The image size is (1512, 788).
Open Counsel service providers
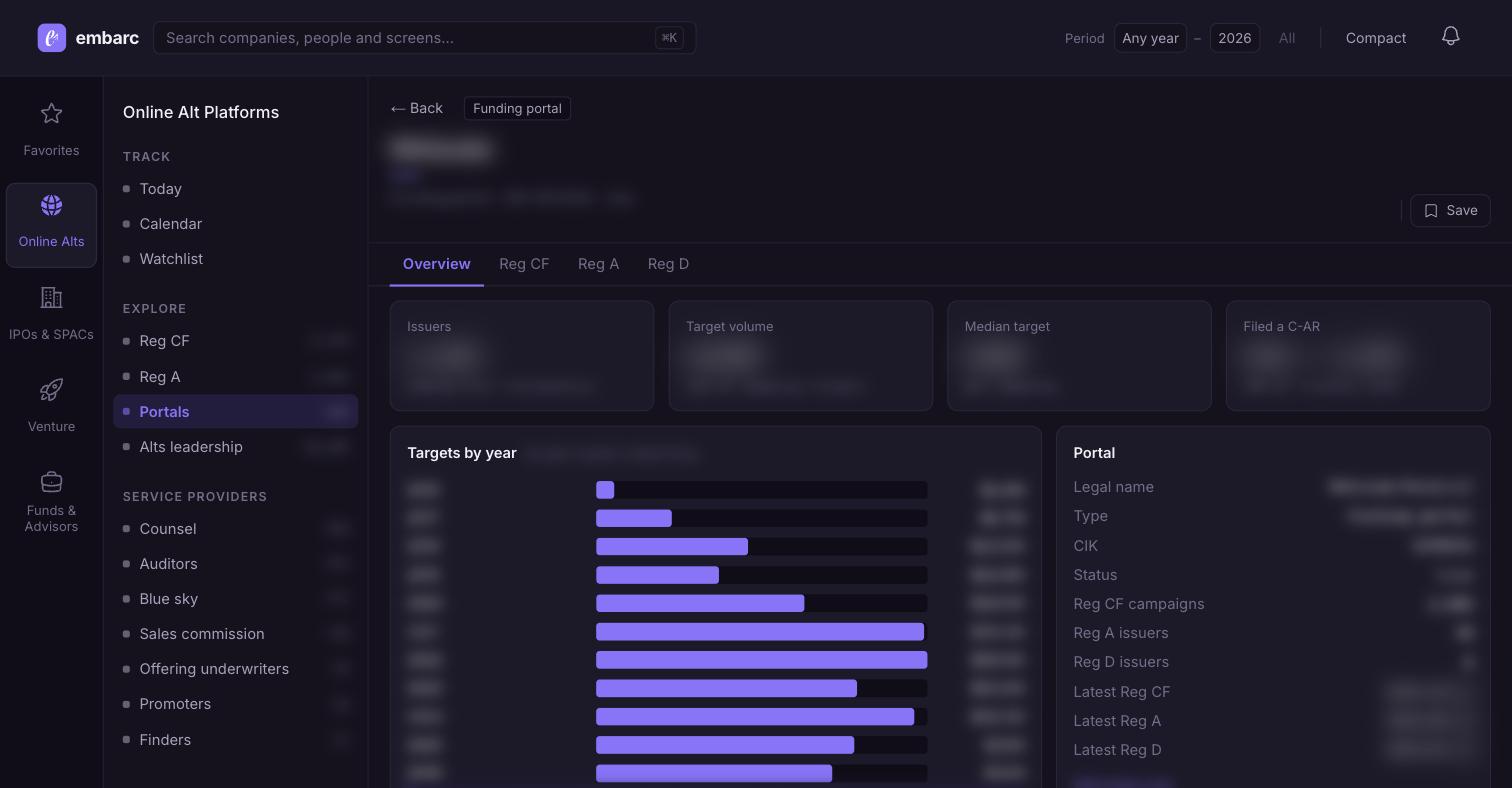pos(235,529)
